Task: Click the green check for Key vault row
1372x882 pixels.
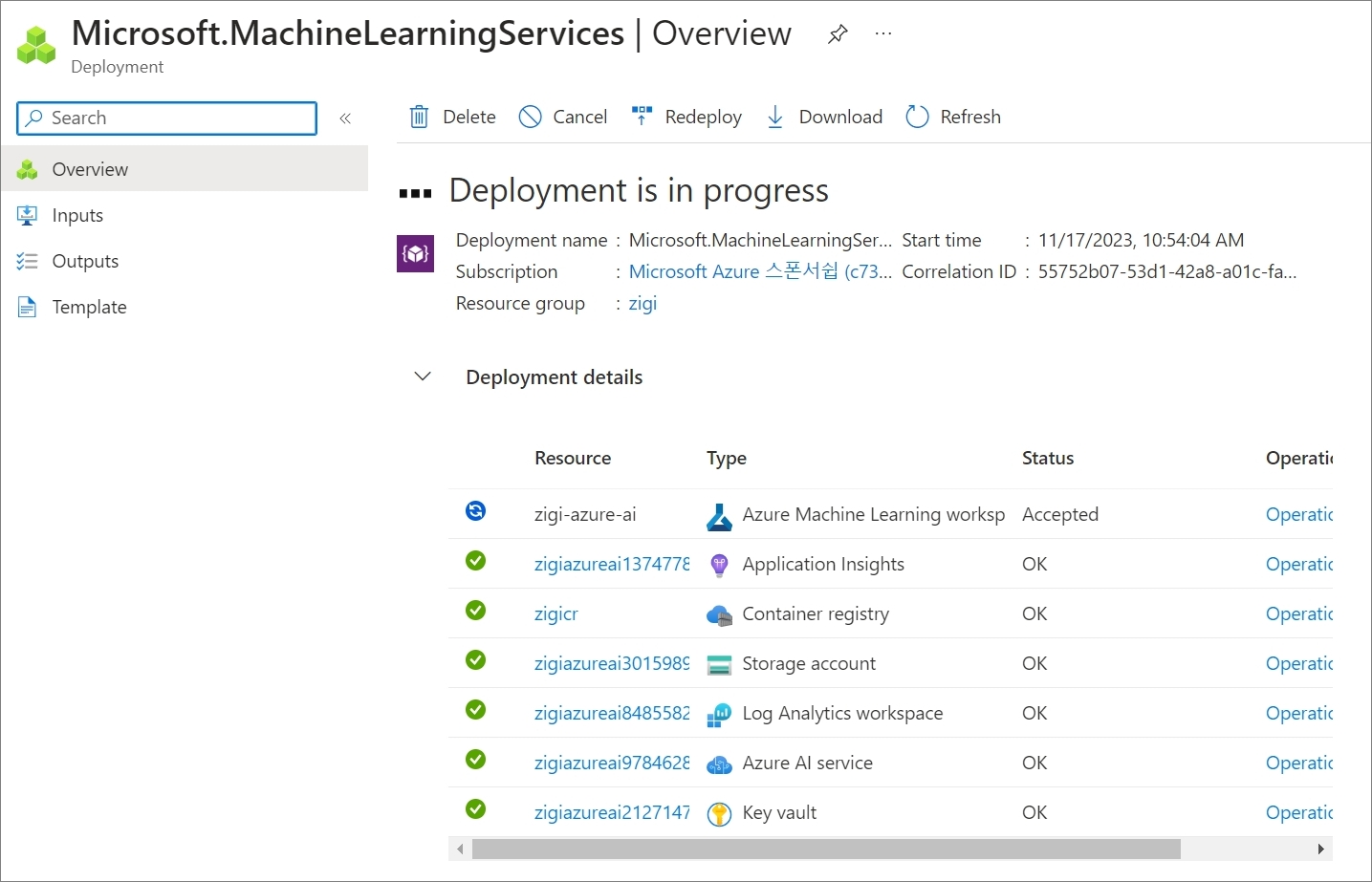Action: pos(475,808)
